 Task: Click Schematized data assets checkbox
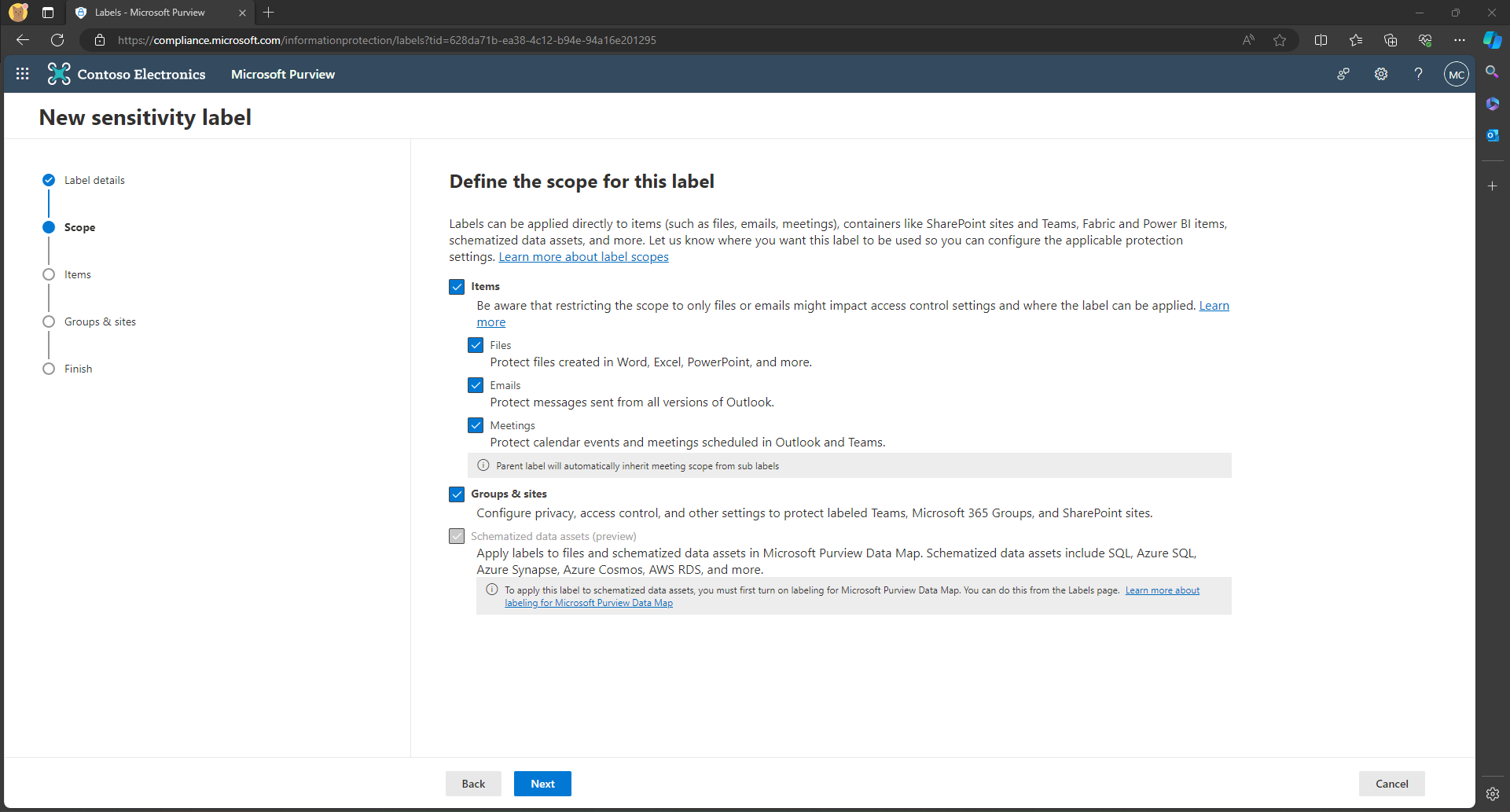[x=457, y=536]
